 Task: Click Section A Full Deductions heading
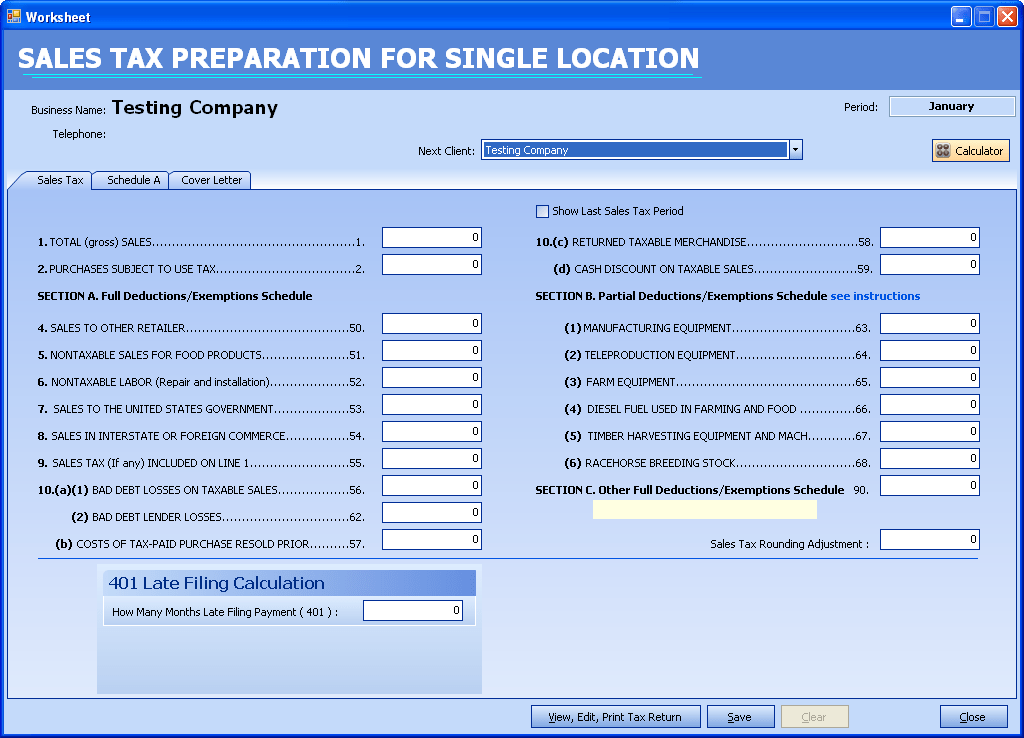pos(174,296)
